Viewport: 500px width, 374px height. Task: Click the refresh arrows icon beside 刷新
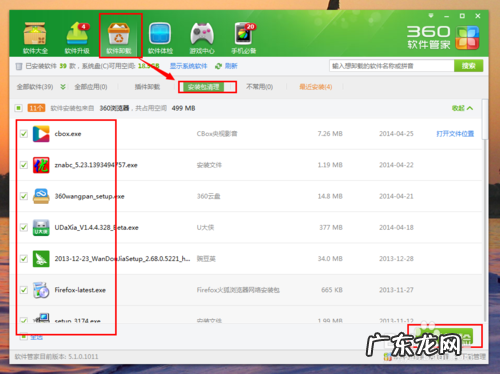pyautogui.click(x=218, y=66)
